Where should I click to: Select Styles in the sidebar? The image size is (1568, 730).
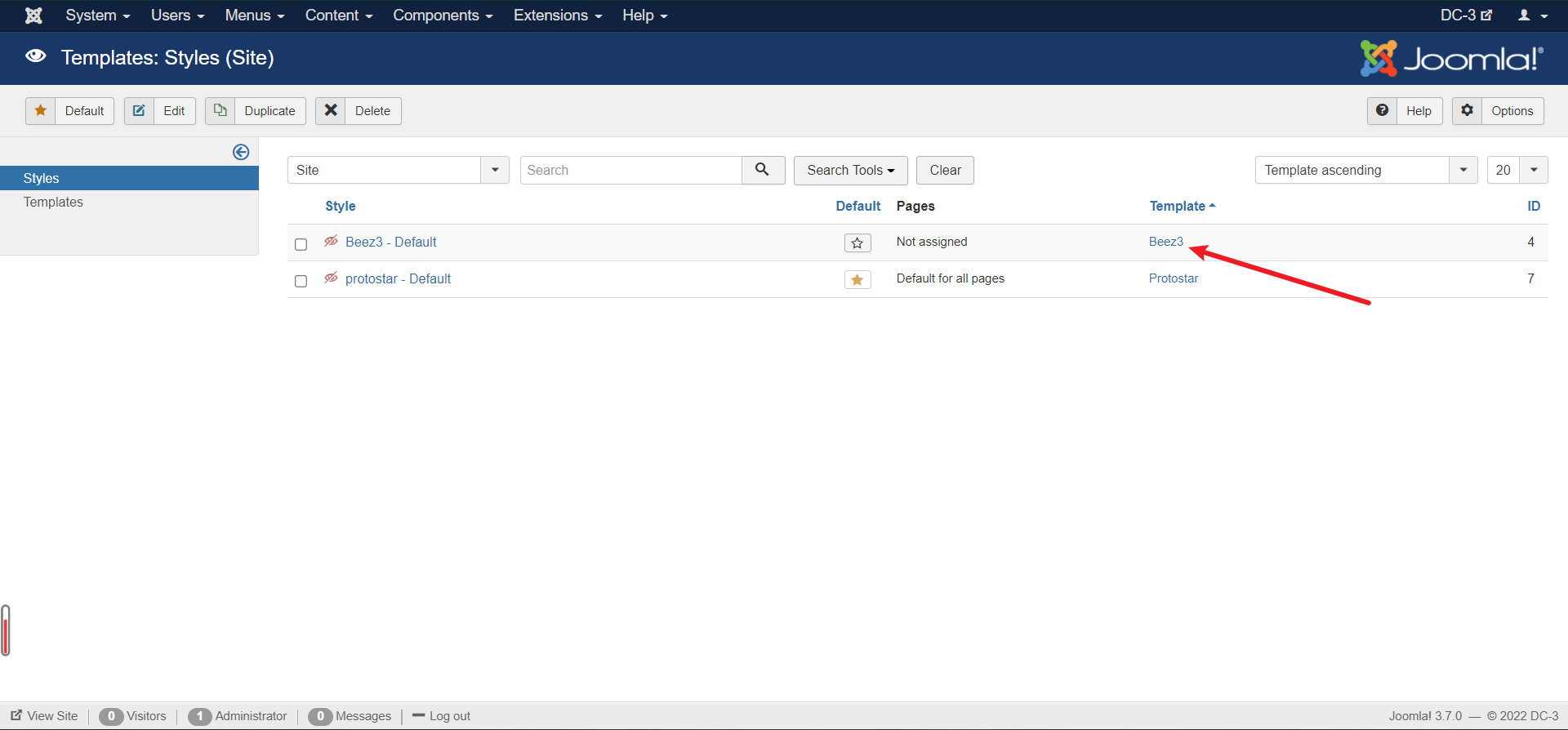click(129, 178)
